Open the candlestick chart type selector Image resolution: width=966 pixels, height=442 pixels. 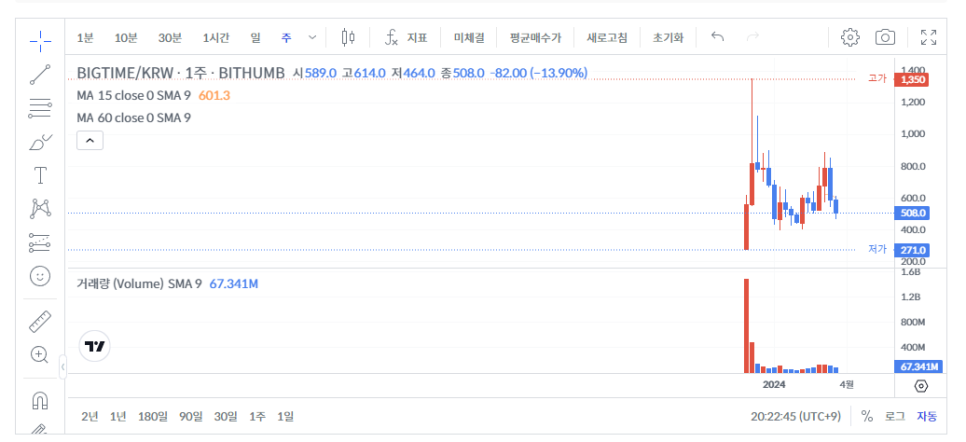coord(348,38)
